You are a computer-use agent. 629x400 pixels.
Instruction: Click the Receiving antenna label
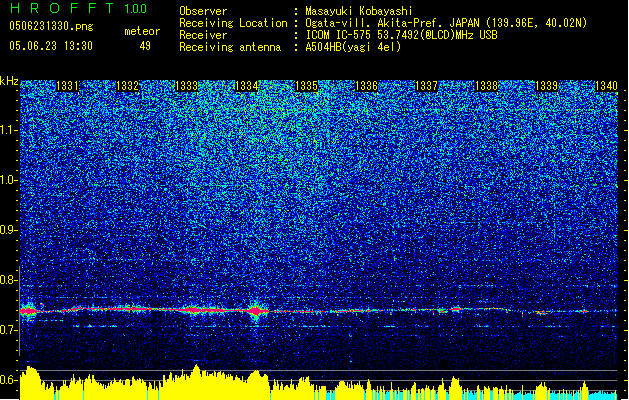point(230,47)
